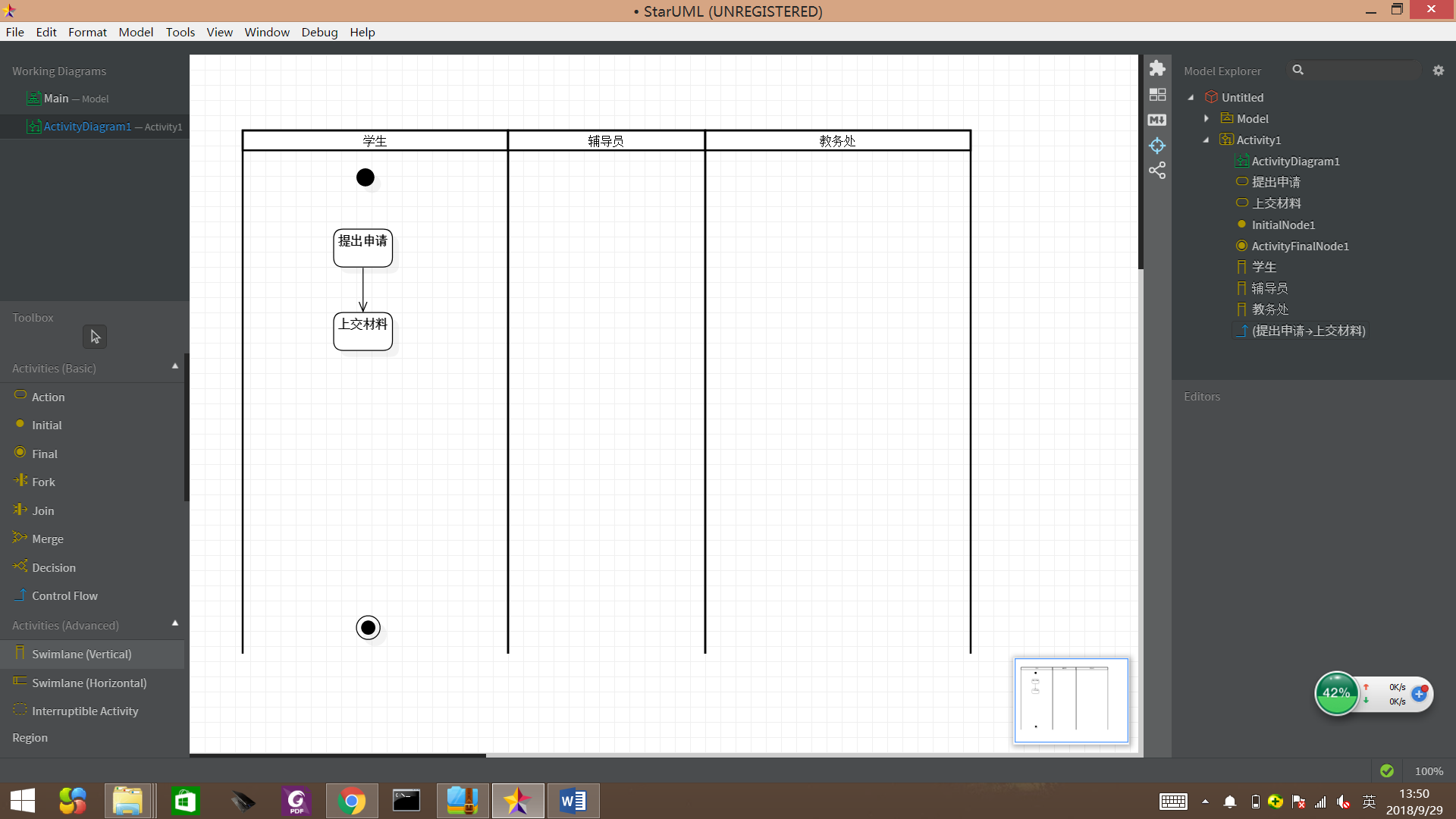Select Swimlane (Horizontal) tool
Viewport: 1456px width, 819px height.
[89, 682]
